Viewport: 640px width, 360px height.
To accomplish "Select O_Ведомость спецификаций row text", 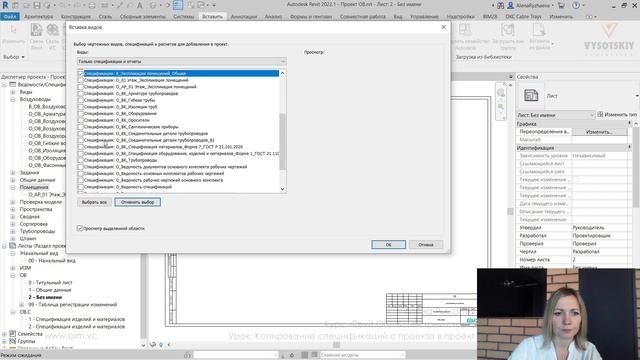I will click(x=128, y=187).
